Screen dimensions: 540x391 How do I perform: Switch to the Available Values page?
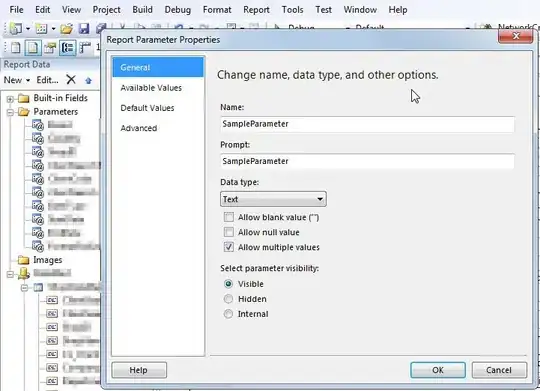151,88
